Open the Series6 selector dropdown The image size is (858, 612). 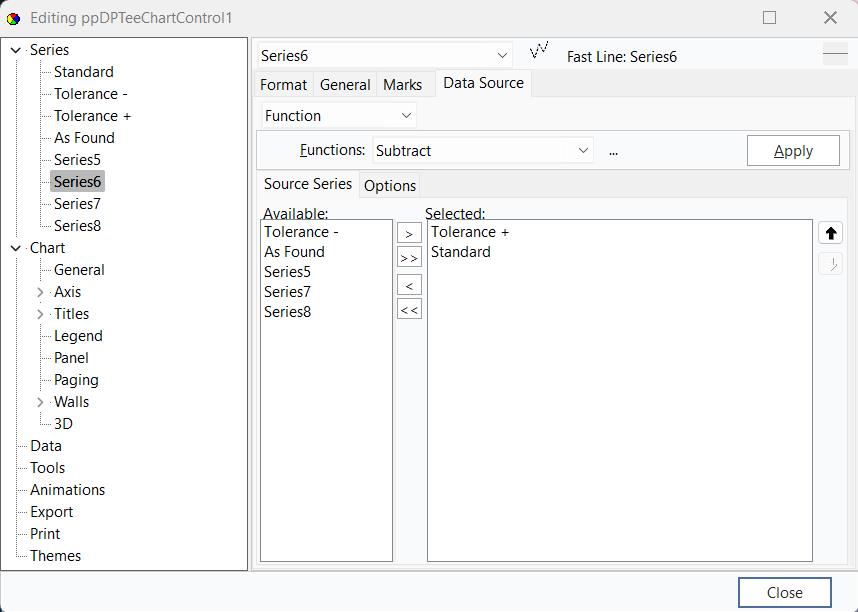(x=502, y=56)
